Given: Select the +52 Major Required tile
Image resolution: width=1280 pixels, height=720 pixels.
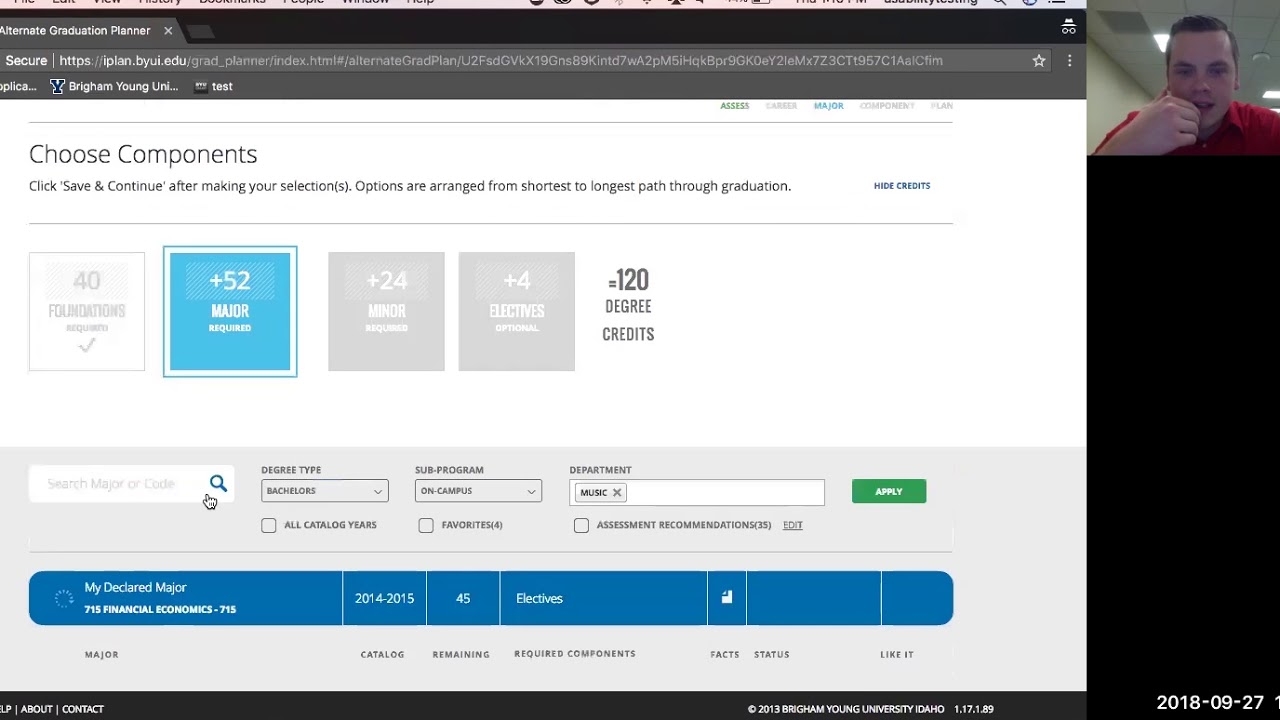Looking at the screenshot, I should tap(230, 310).
